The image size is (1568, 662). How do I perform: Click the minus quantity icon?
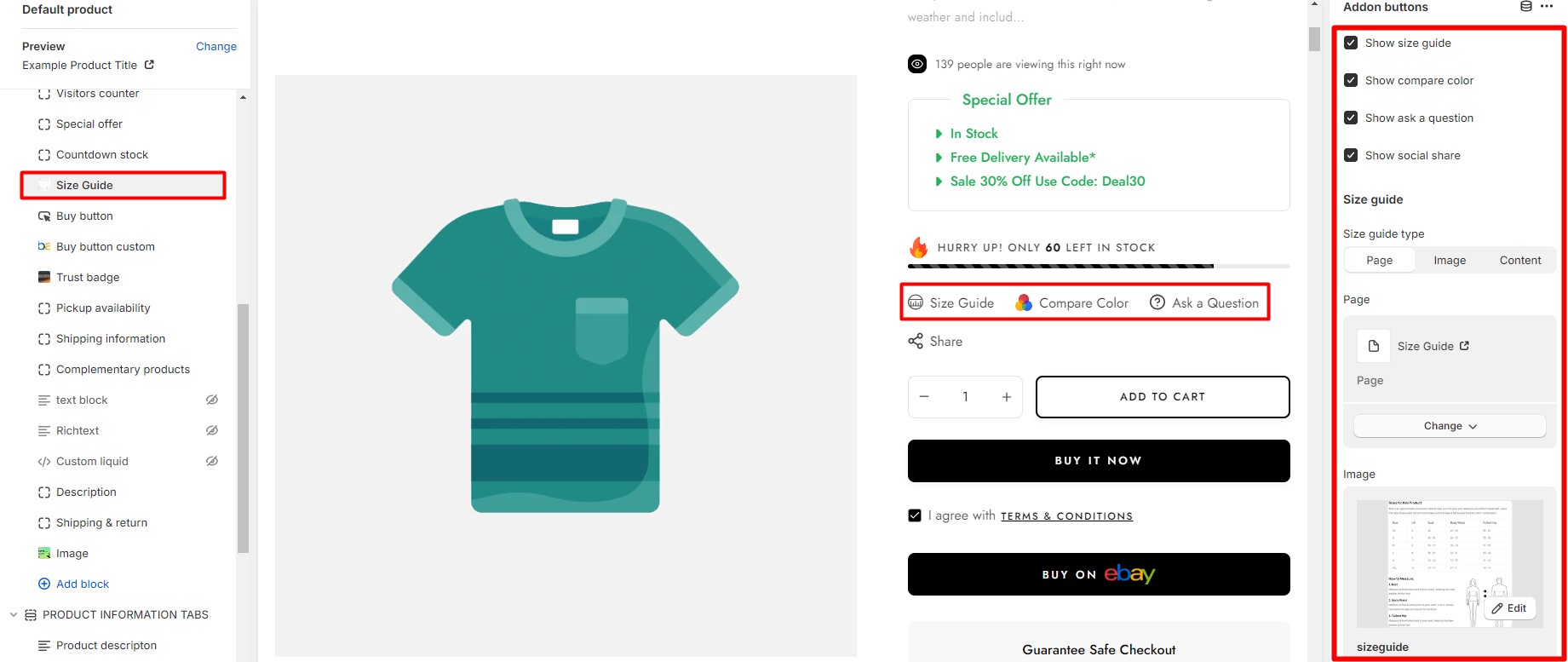tap(924, 397)
